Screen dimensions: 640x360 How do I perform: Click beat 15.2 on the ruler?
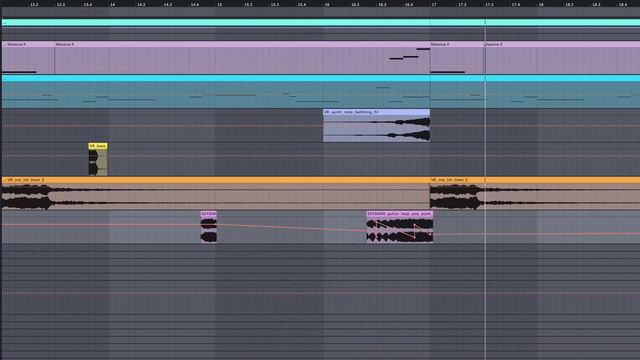click(x=248, y=4)
